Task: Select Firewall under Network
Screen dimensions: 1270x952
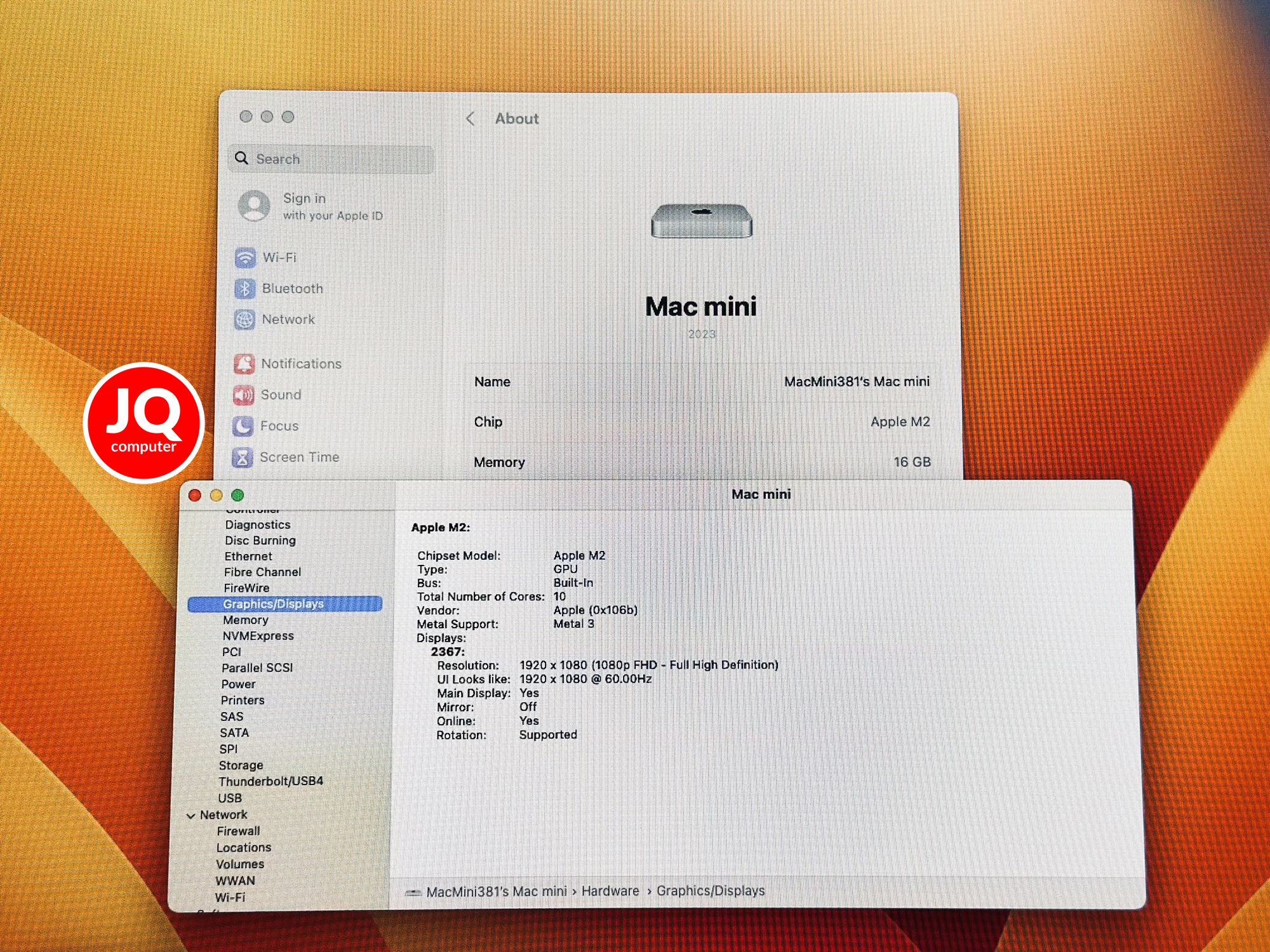Action: pyautogui.click(x=238, y=831)
